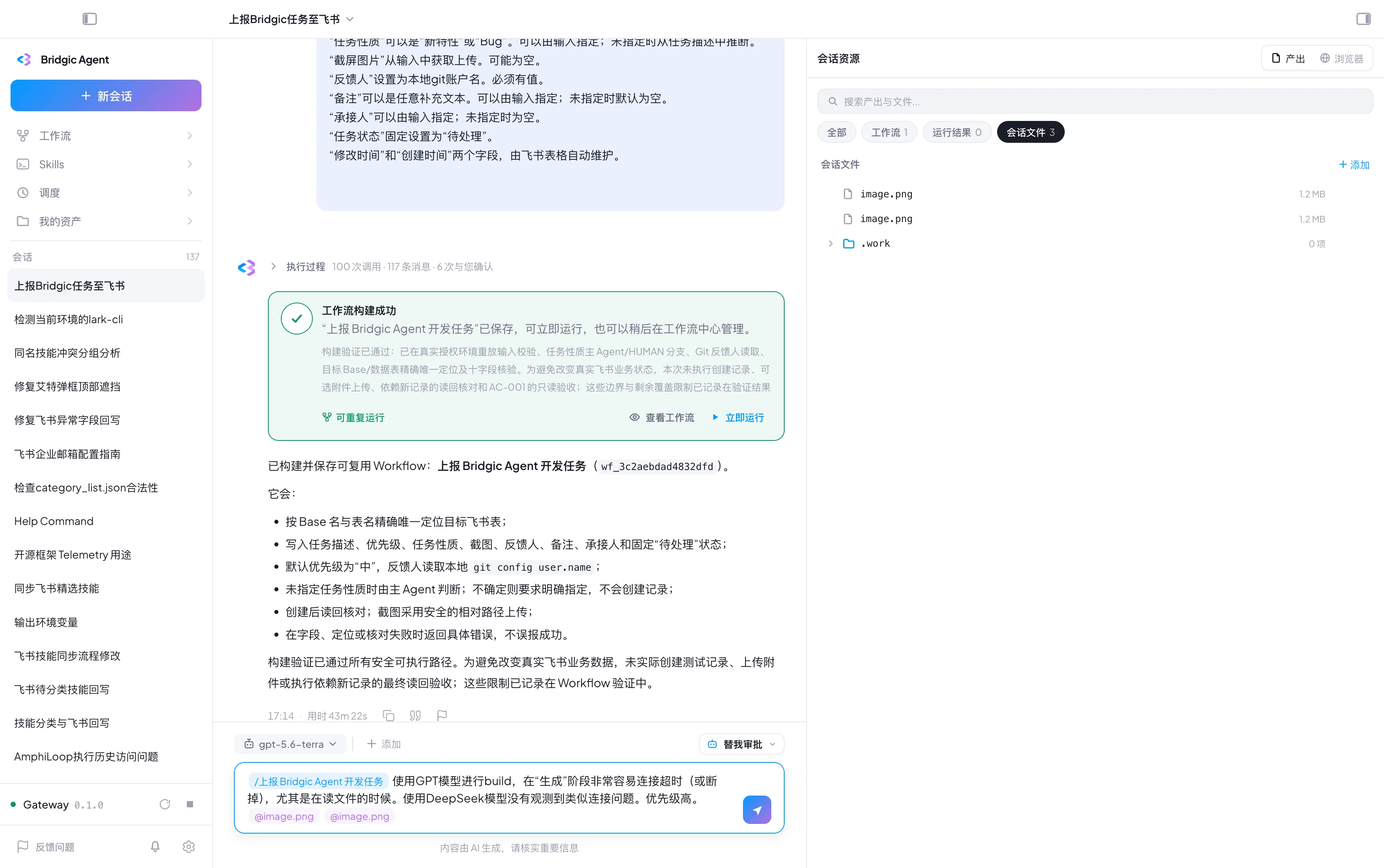
Task: Select the 工作流 1 filter tab
Action: click(x=889, y=133)
